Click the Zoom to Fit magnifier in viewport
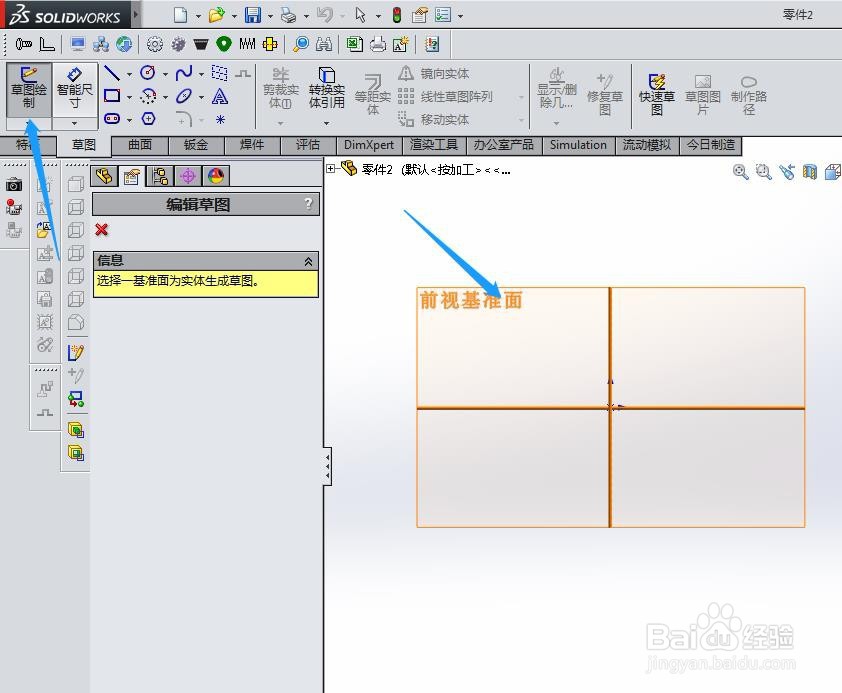The width and height of the screenshot is (842, 693). (741, 171)
